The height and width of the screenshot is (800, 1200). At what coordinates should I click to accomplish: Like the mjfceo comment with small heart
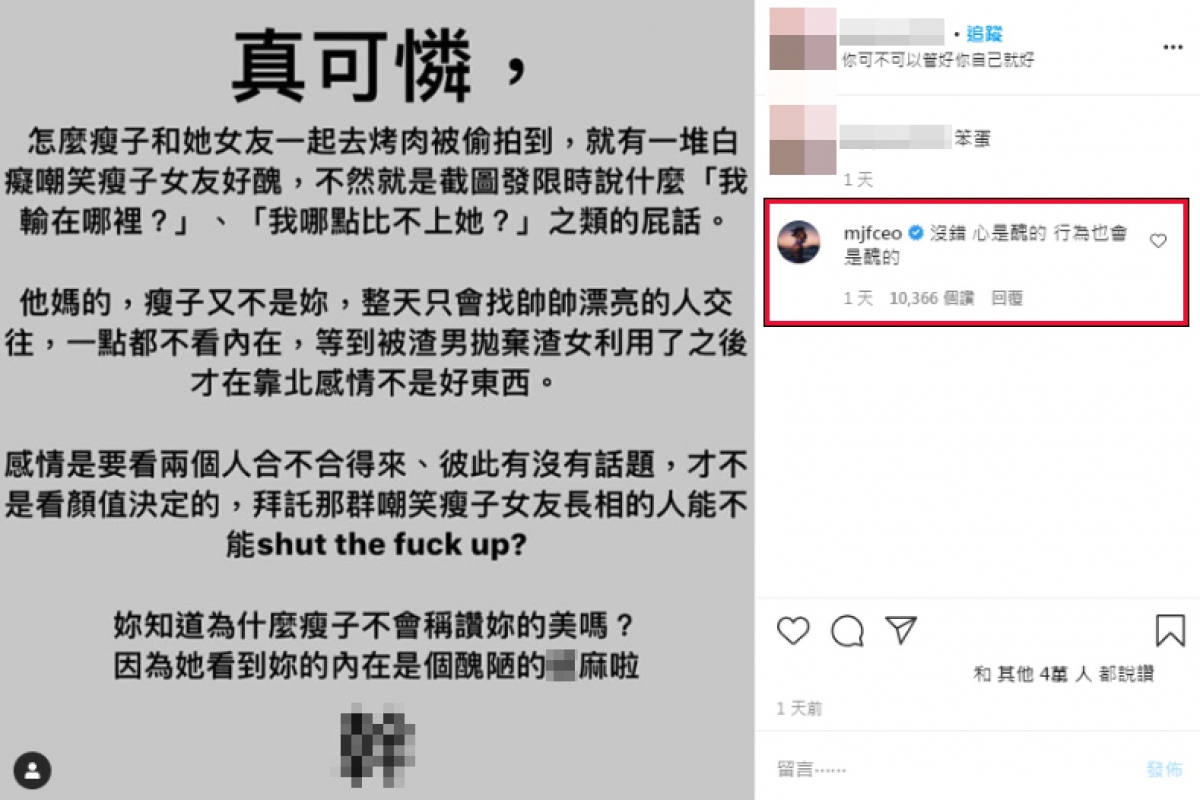1158,241
